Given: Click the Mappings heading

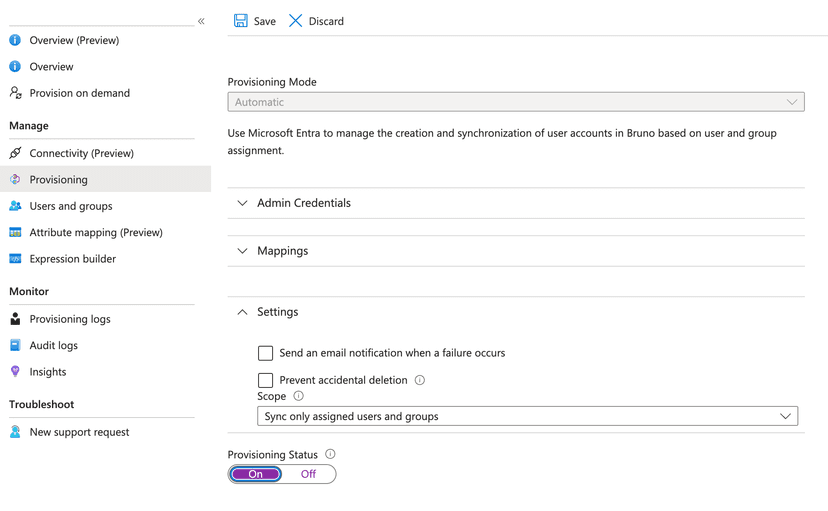Looking at the screenshot, I should [x=283, y=251].
